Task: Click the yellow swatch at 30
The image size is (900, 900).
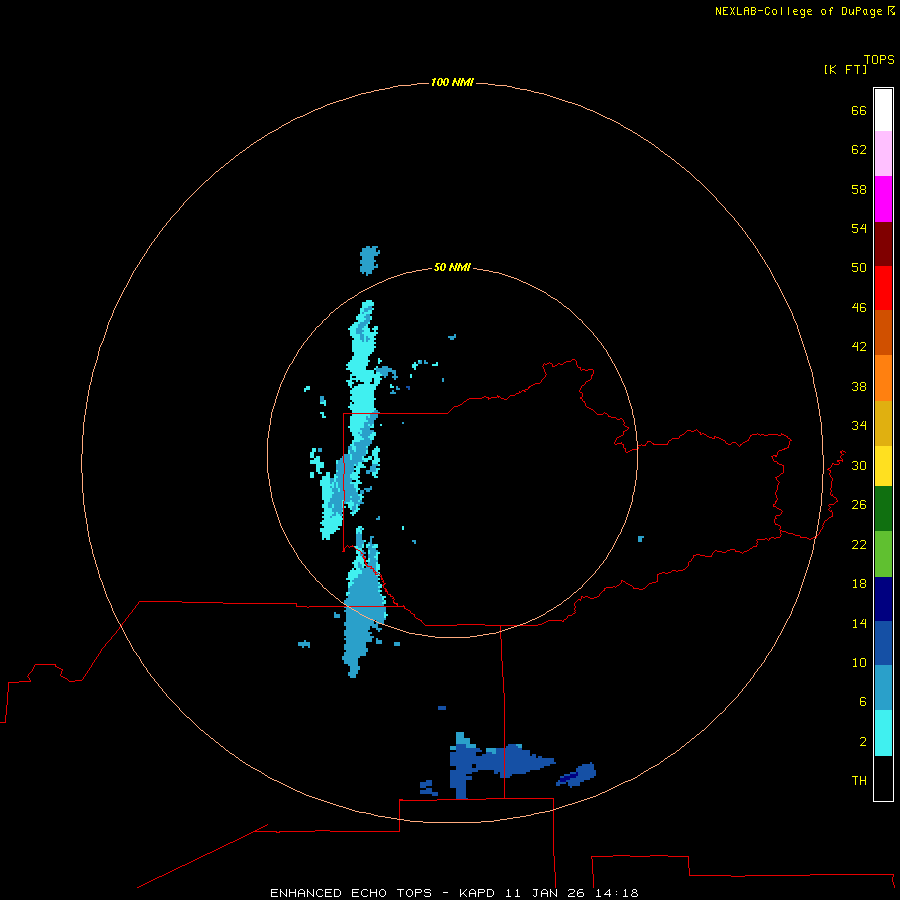Action: 883,466
